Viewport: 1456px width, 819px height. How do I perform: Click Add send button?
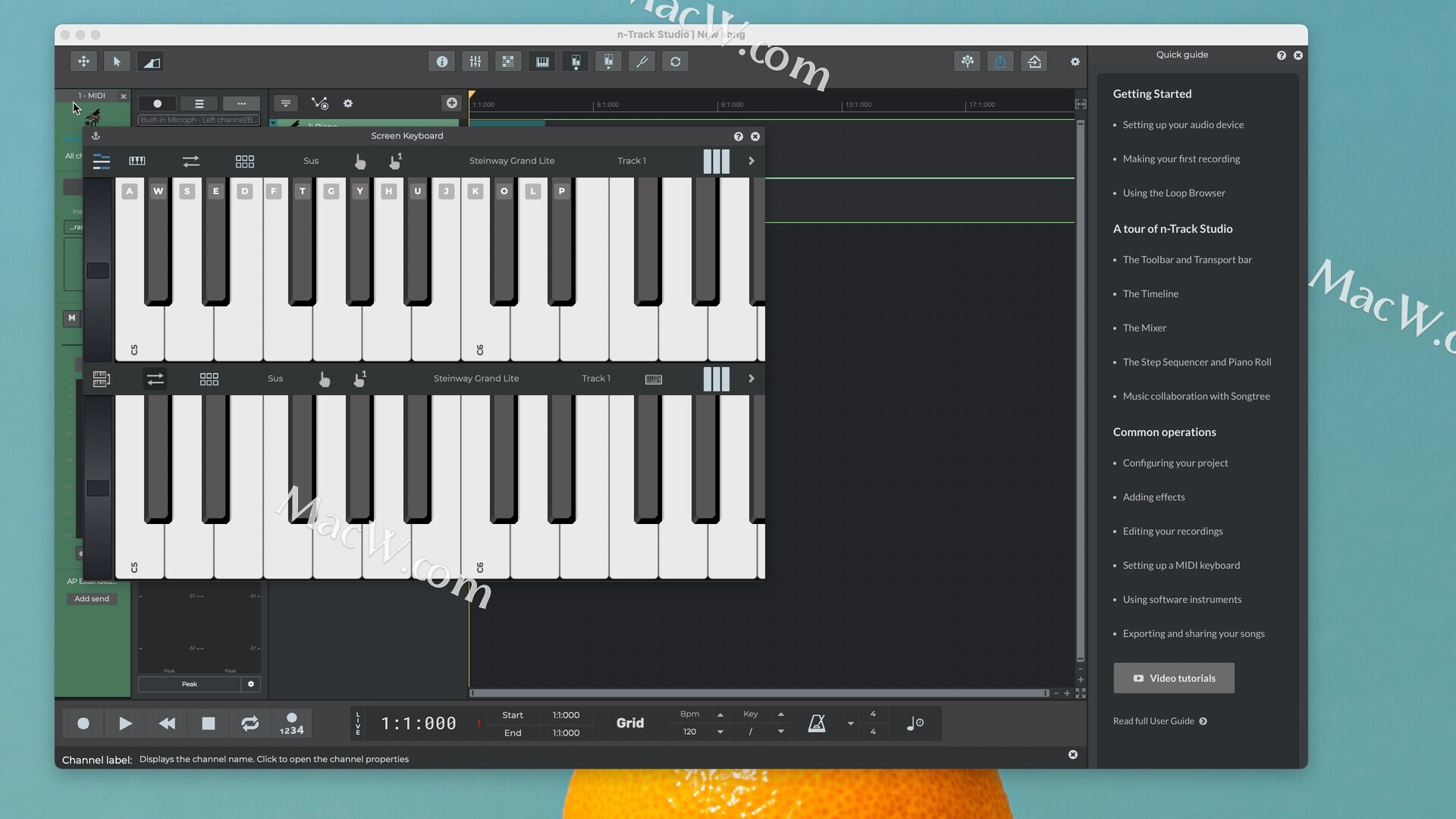92,599
